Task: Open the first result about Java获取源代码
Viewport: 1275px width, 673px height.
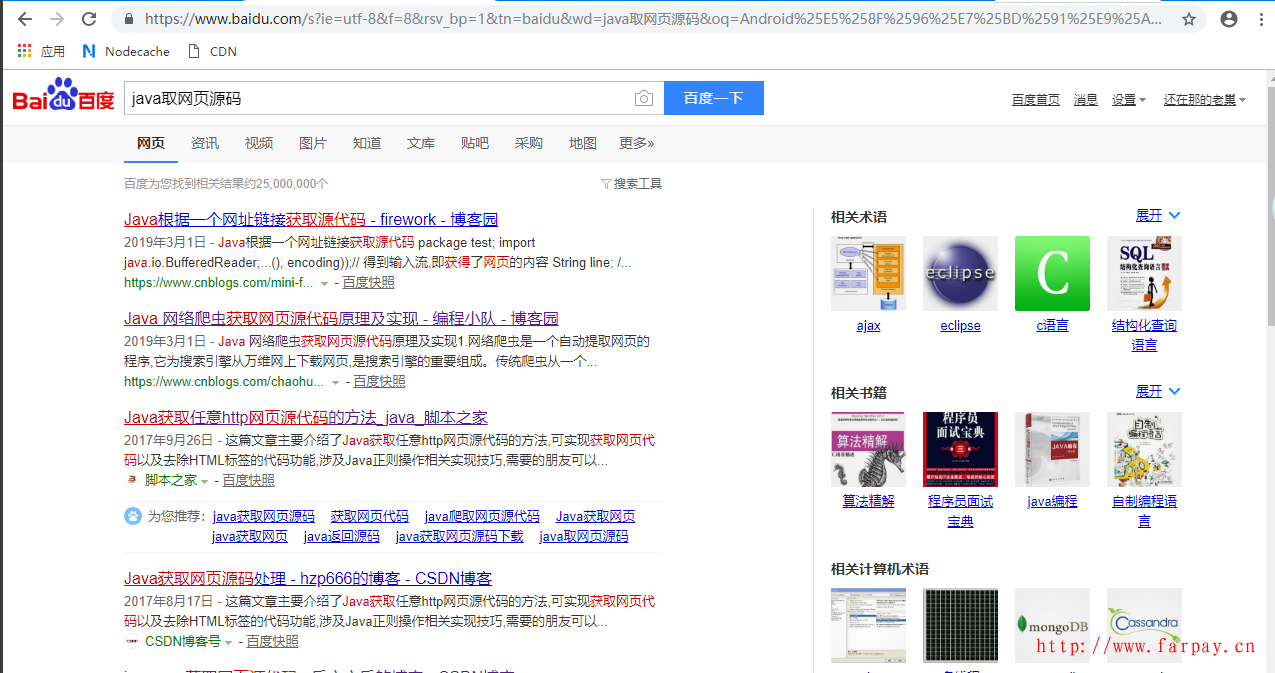Action: point(310,219)
